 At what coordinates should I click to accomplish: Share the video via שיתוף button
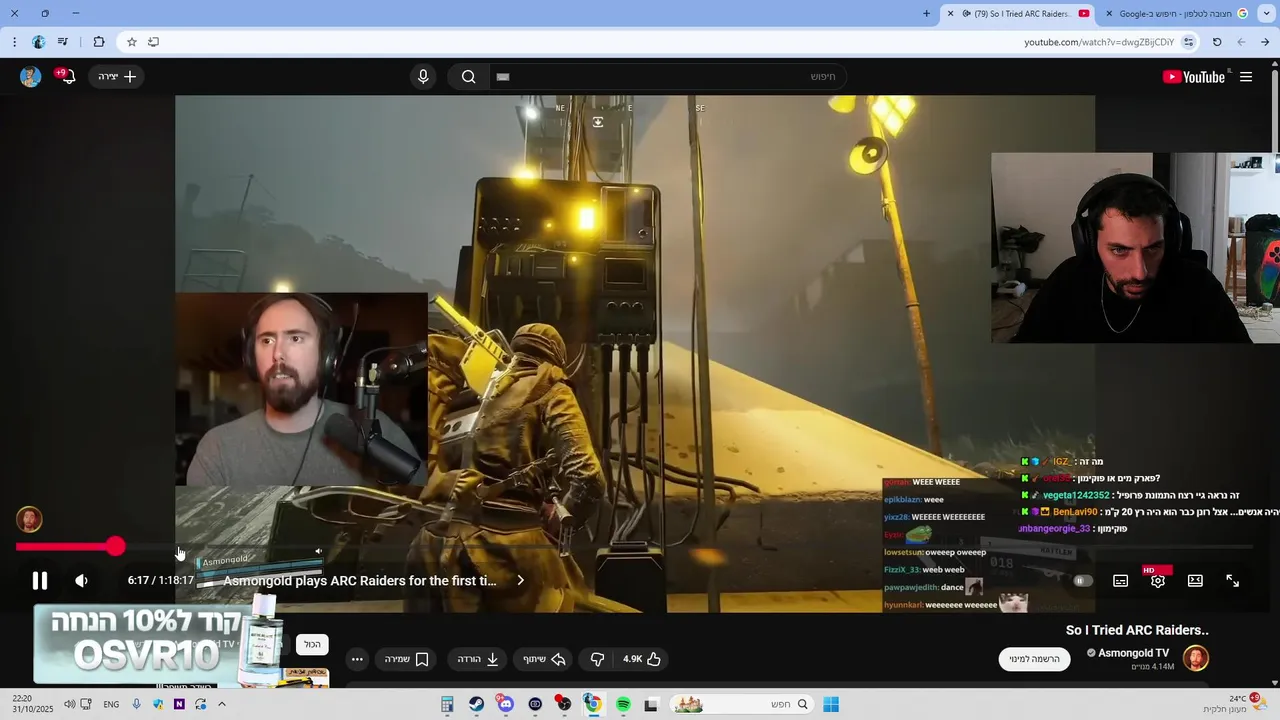[x=545, y=659]
